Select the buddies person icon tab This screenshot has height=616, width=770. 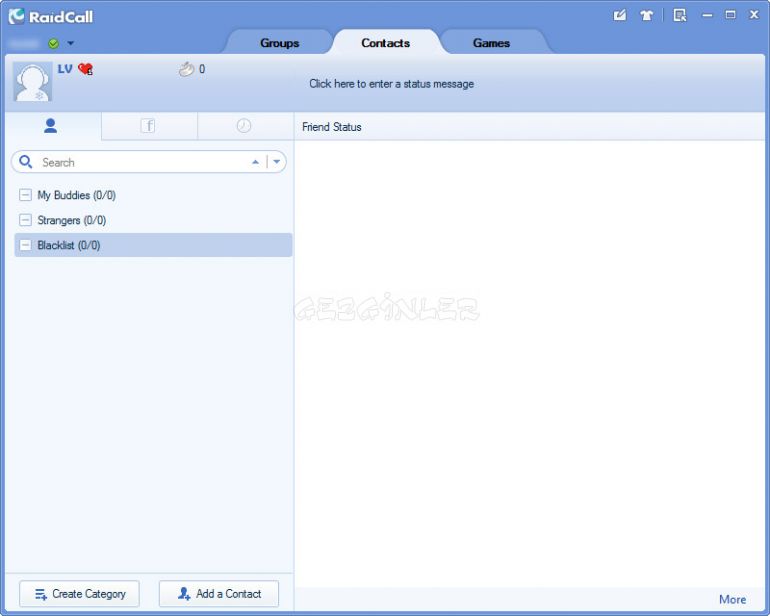(51, 126)
